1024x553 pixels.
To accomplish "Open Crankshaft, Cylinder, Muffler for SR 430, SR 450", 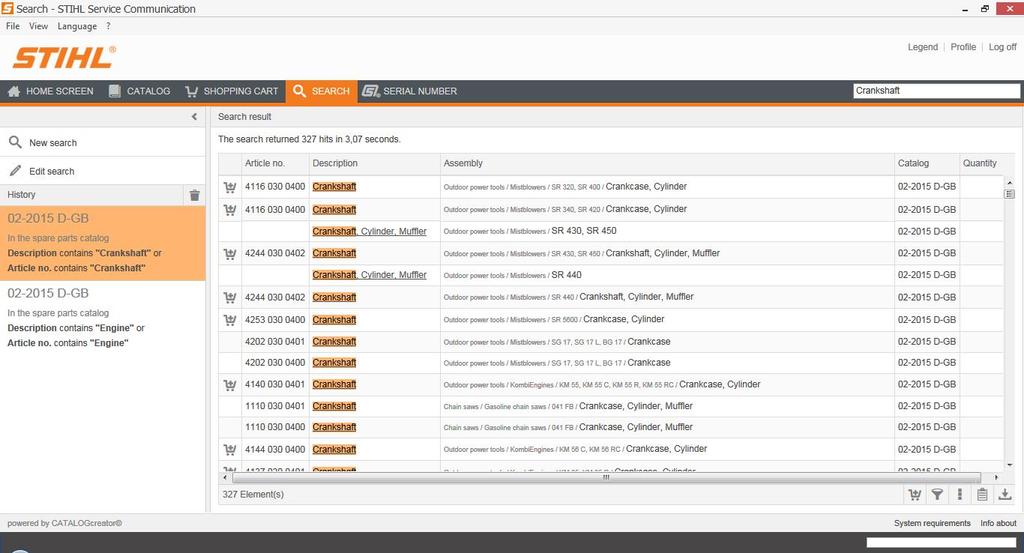I will pos(369,231).
